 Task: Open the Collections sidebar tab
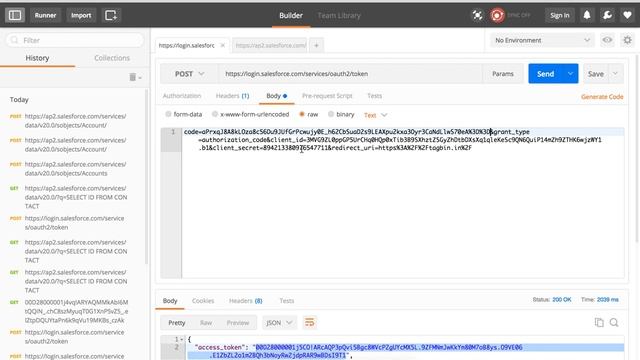click(112, 58)
